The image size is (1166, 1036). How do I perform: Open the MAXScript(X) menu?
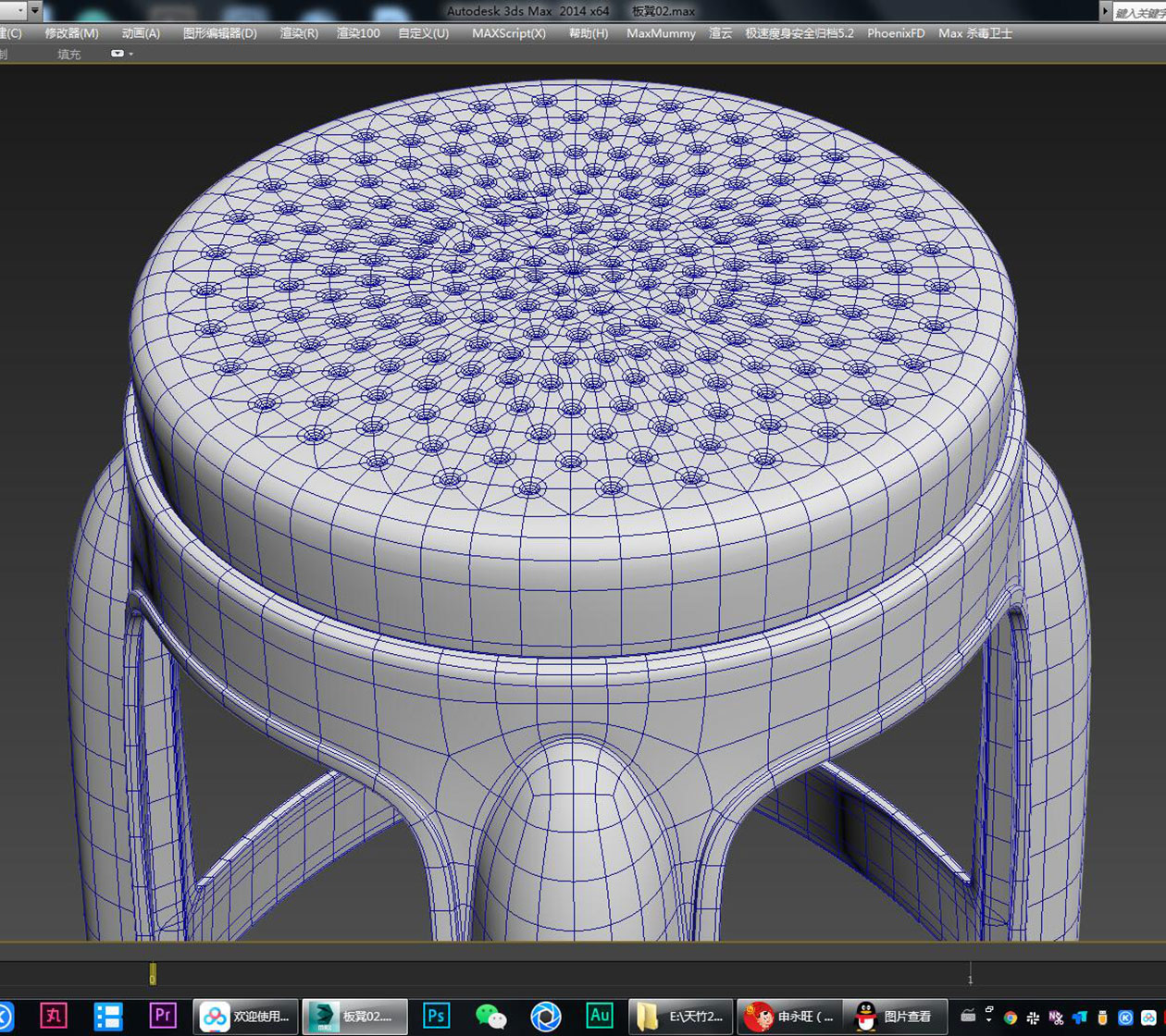pyautogui.click(x=508, y=32)
